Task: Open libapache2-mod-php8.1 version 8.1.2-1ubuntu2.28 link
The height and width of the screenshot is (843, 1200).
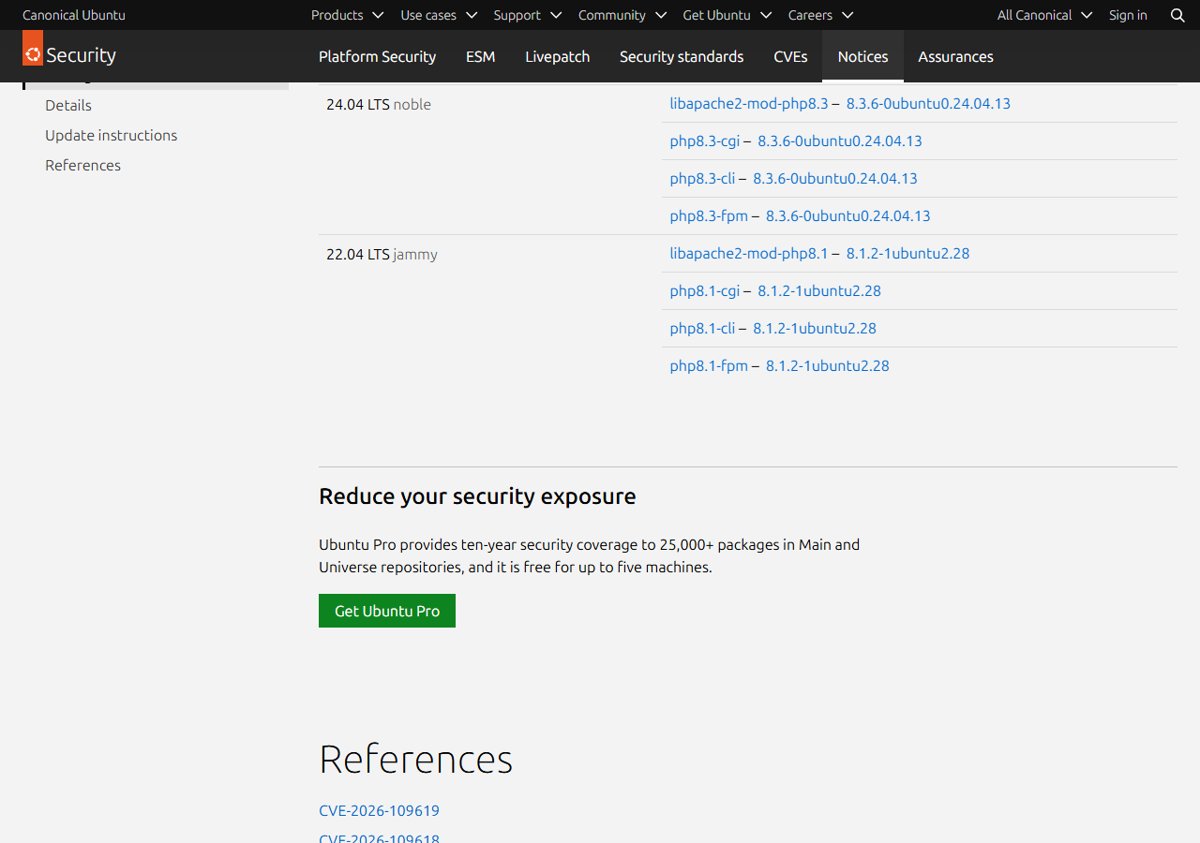Action: click(x=908, y=253)
